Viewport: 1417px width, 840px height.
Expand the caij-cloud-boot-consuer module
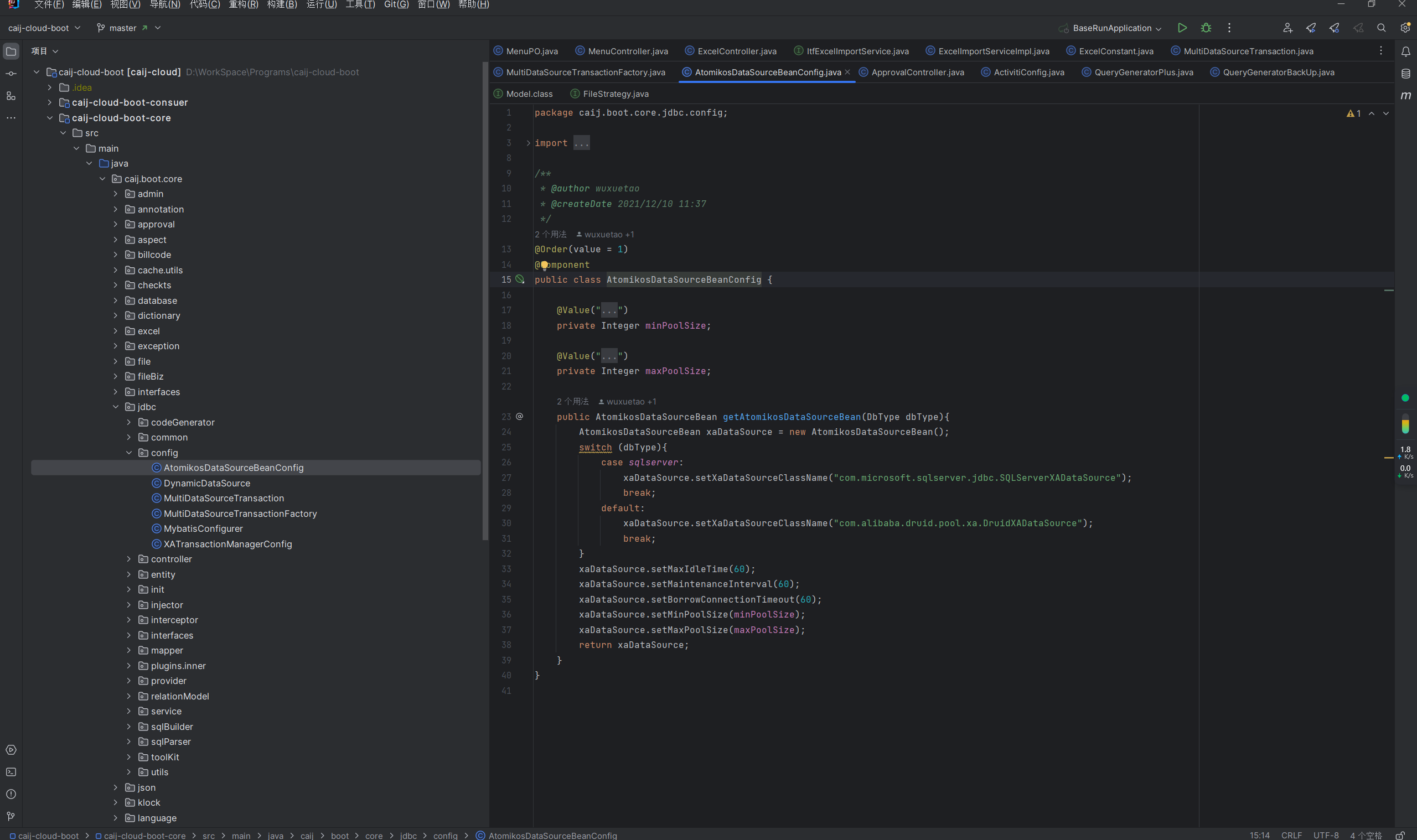coord(50,102)
